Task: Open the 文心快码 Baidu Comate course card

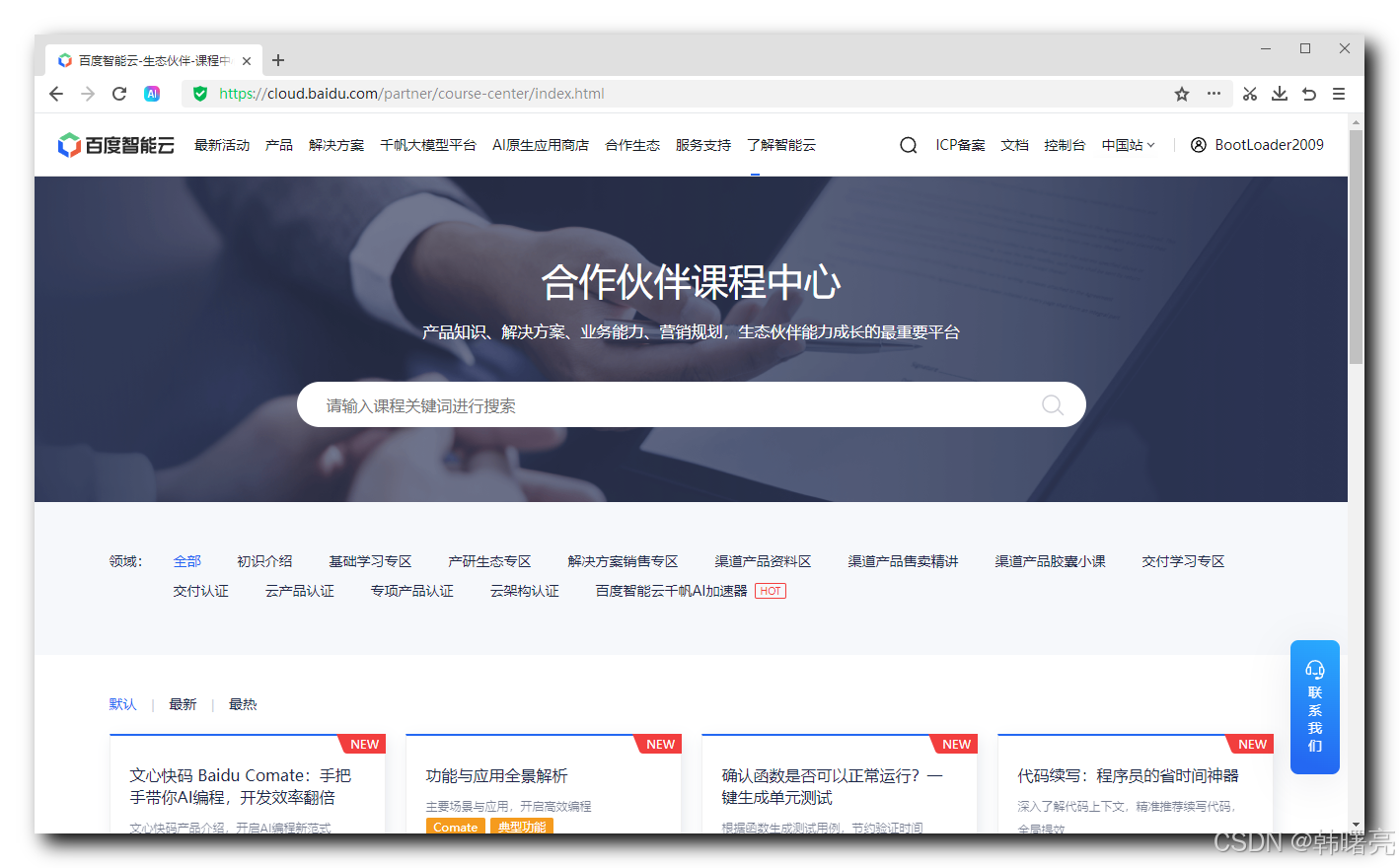Action: pyautogui.click(x=248, y=784)
